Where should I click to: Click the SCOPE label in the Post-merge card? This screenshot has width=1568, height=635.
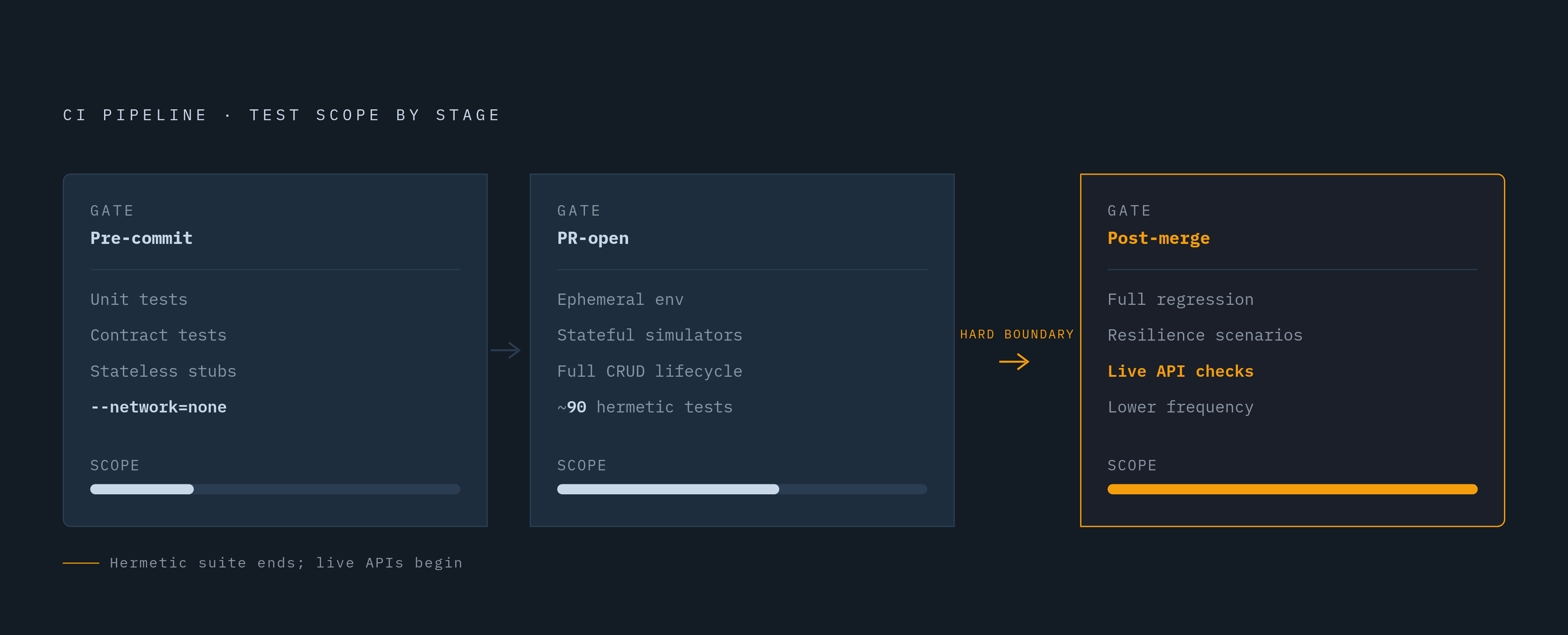pyautogui.click(x=1132, y=466)
